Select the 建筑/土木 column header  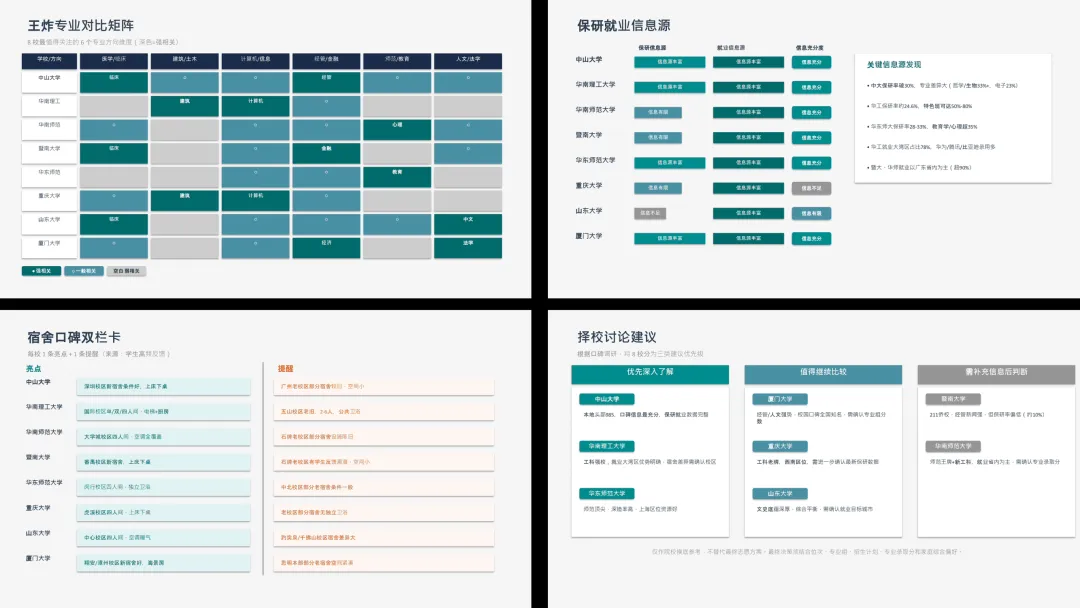point(185,61)
